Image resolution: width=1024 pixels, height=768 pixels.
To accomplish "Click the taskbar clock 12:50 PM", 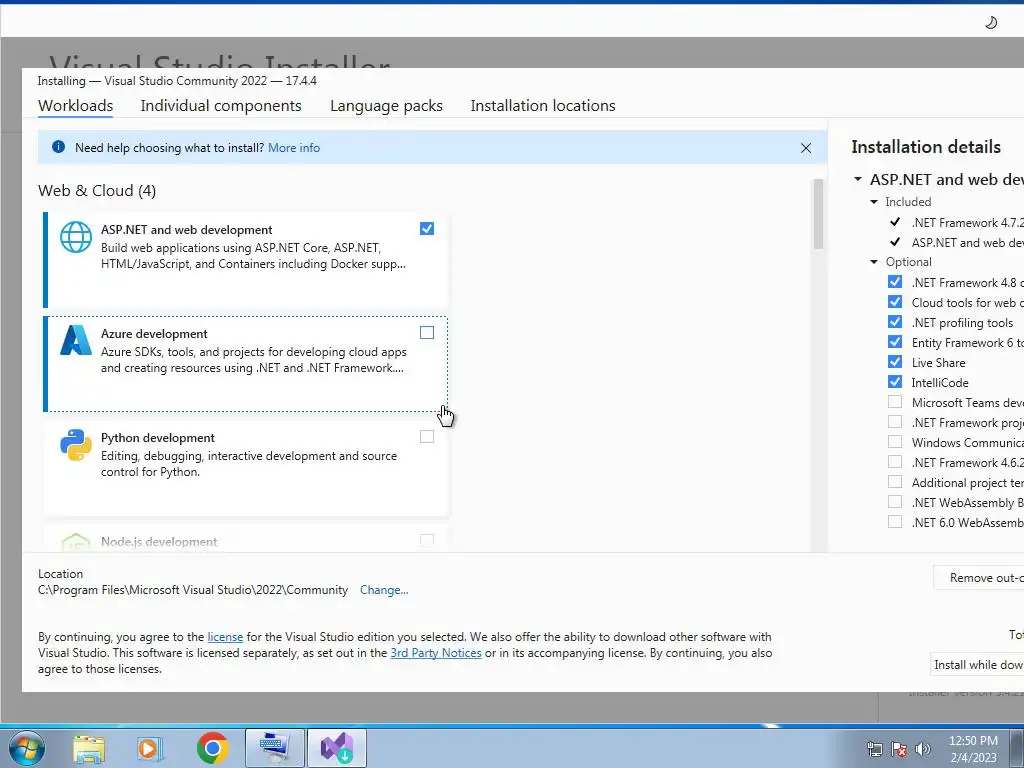I will click(973, 741).
